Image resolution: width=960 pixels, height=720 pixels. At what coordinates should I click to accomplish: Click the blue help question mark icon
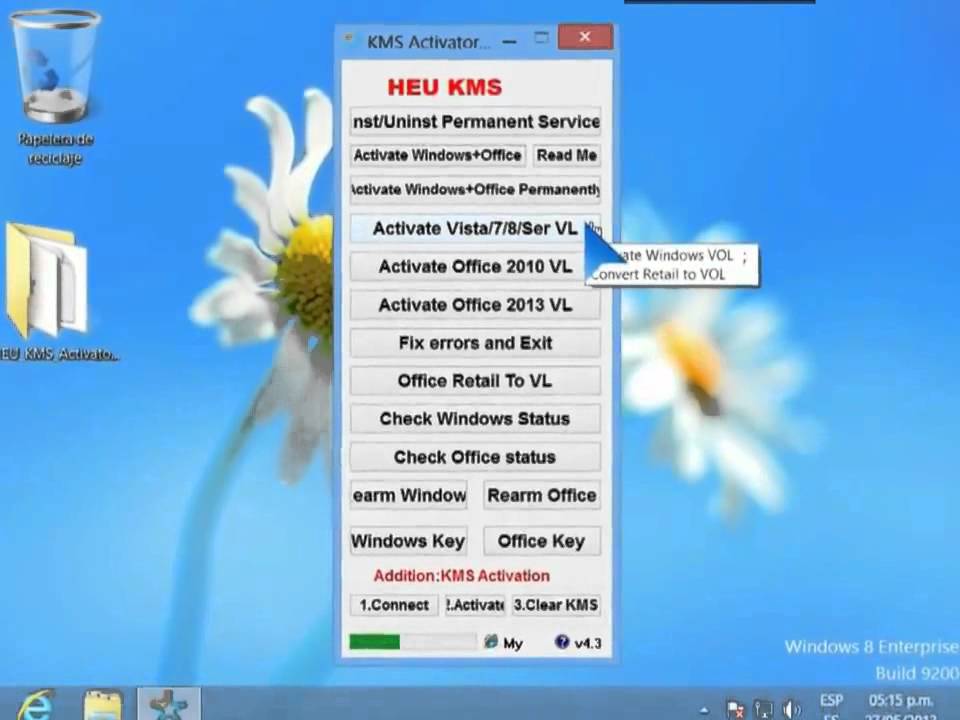pos(561,642)
